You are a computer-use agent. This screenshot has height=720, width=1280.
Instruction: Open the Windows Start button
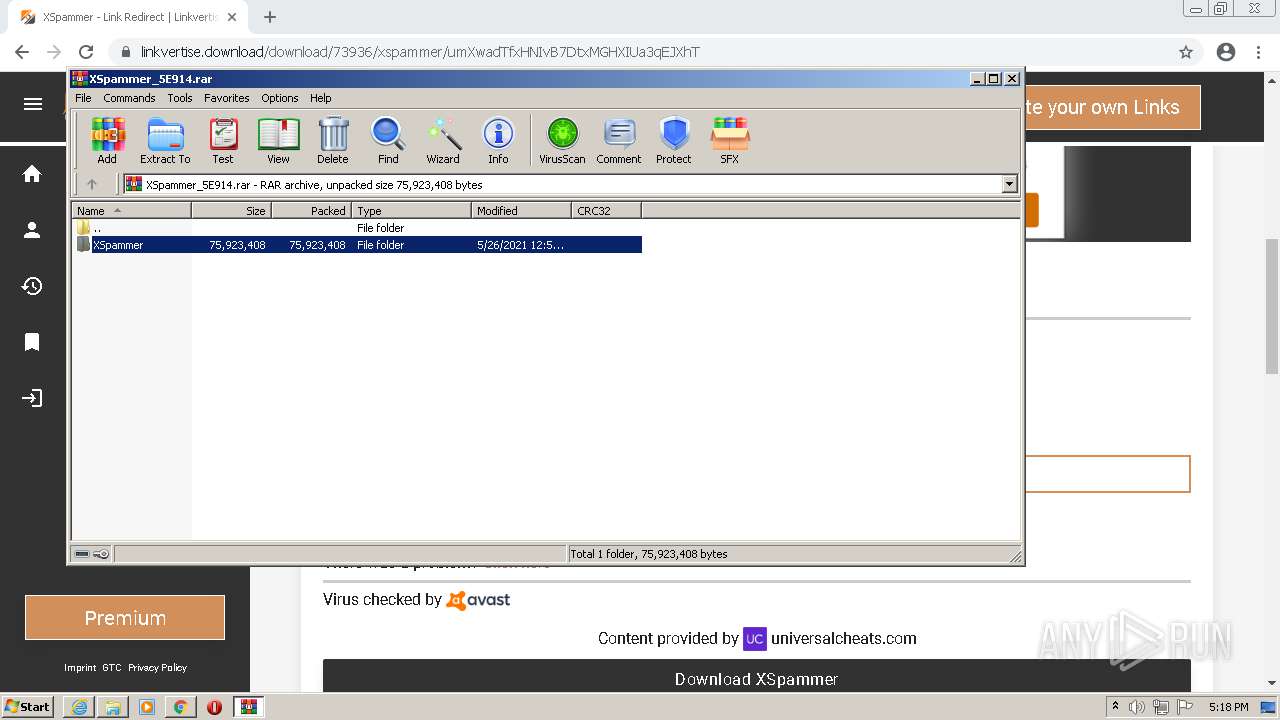[28, 707]
